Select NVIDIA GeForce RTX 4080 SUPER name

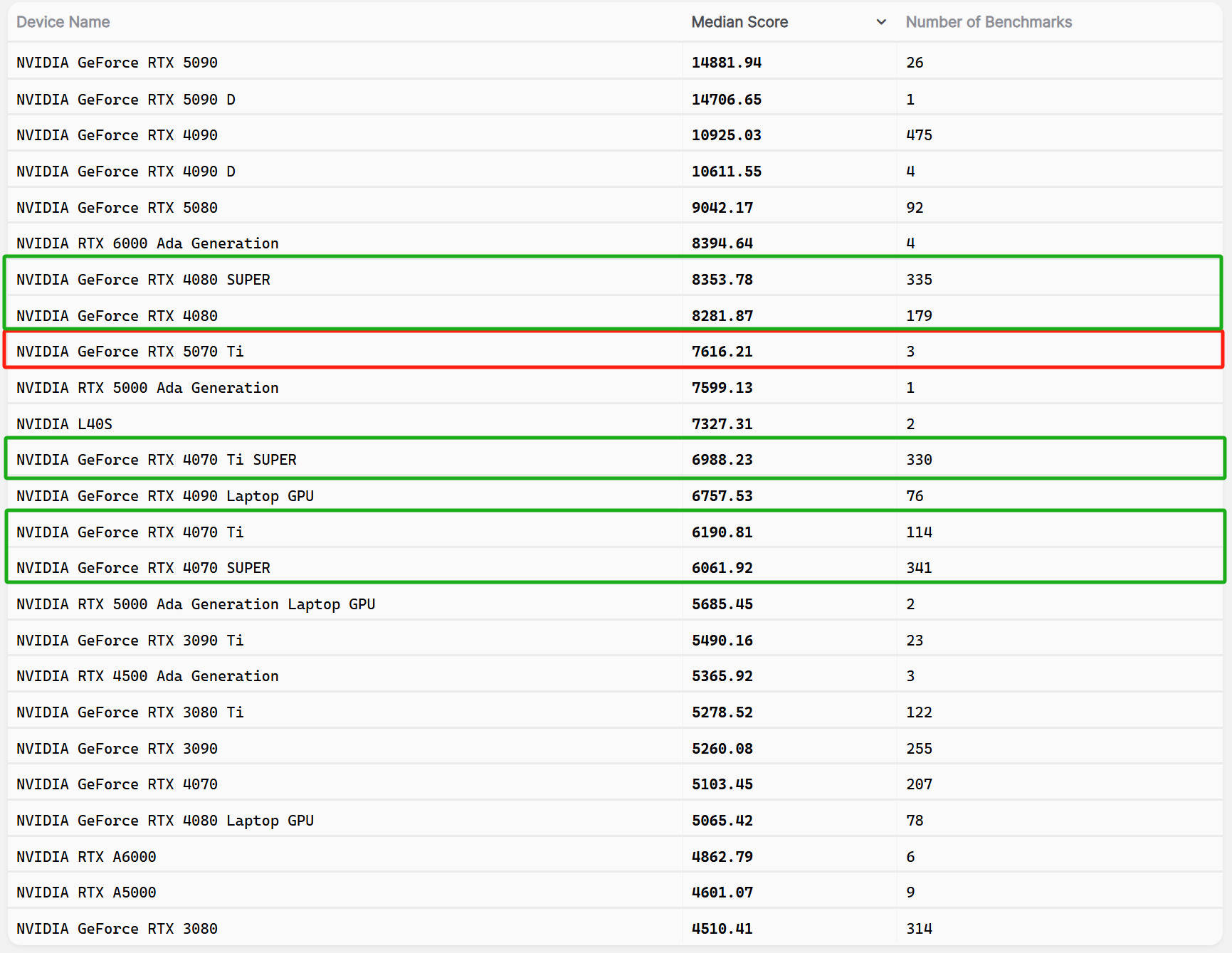click(143, 280)
